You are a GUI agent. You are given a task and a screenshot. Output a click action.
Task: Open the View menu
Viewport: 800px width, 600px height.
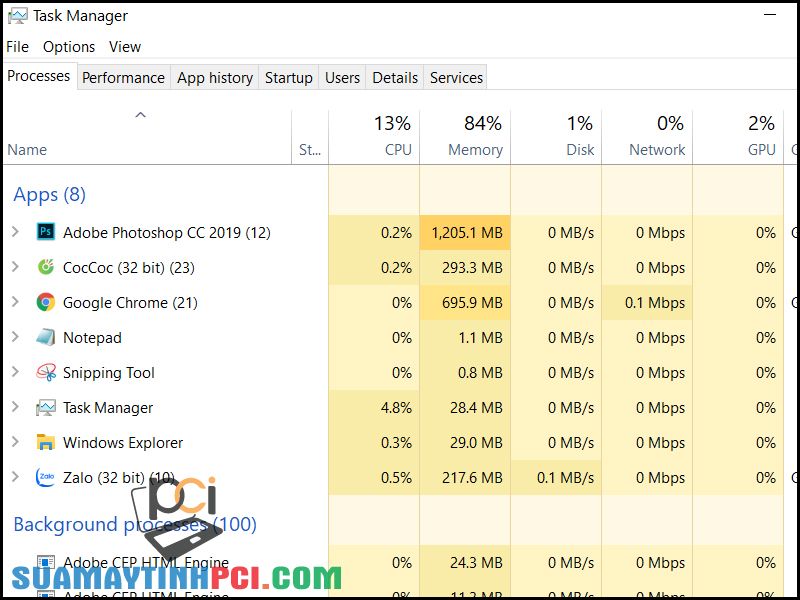[124, 47]
